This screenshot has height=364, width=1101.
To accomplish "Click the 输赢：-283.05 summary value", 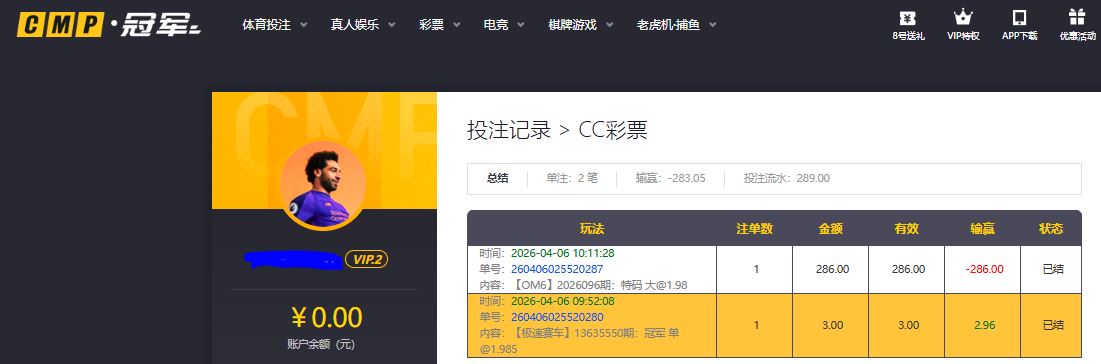I will pyautogui.click(x=671, y=178).
